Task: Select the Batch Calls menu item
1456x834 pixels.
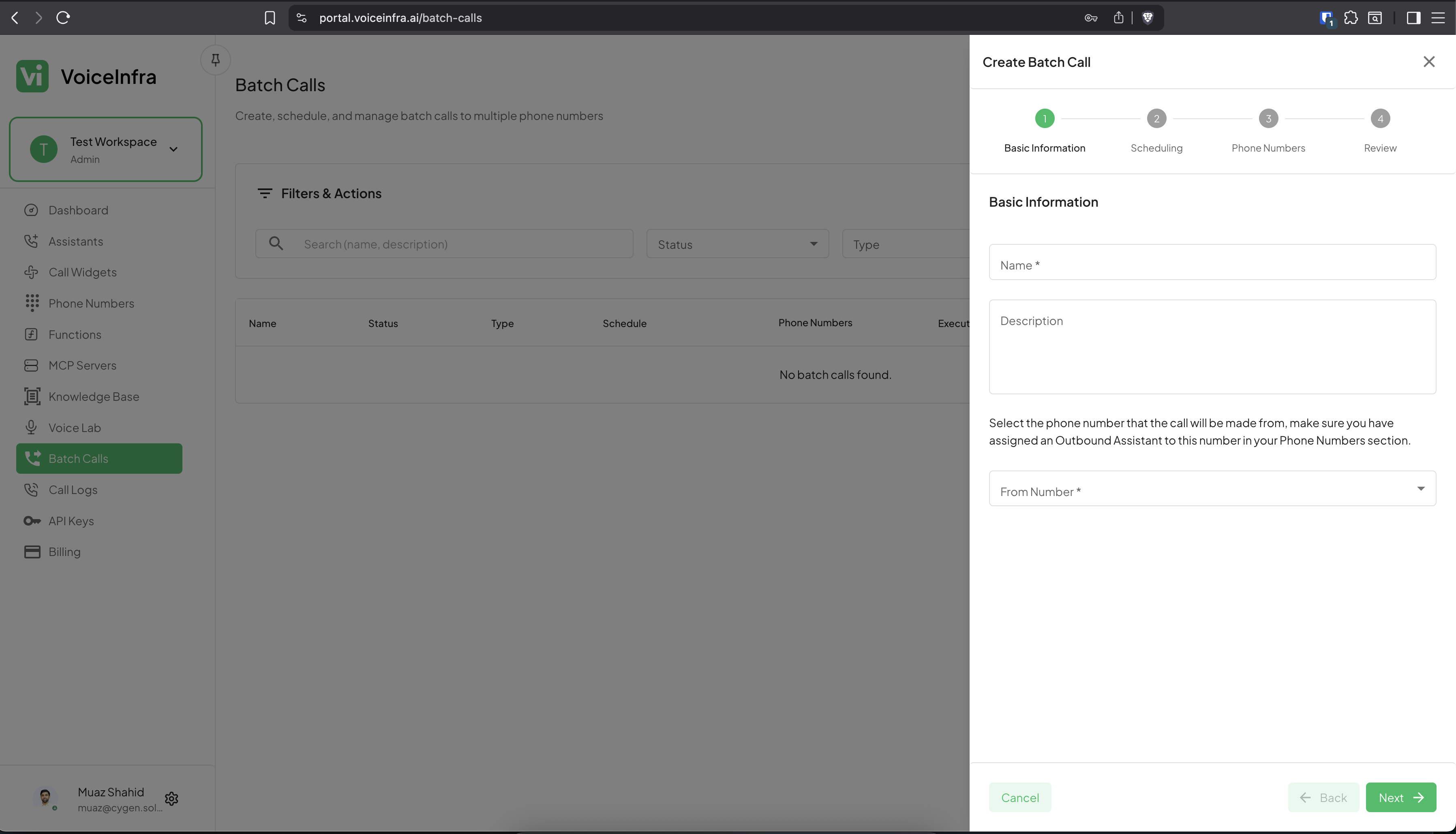Action: (99, 458)
